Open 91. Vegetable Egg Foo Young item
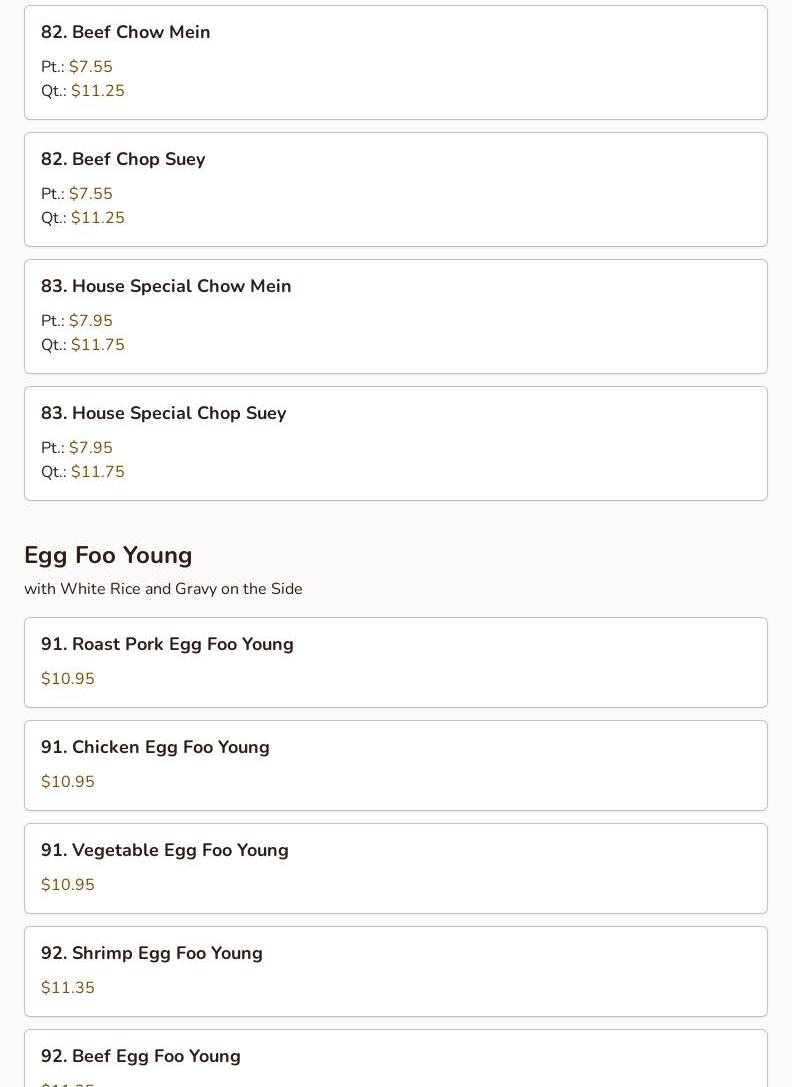The width and height of the screenshot is (792, 1087). click(x=165, y=850)
